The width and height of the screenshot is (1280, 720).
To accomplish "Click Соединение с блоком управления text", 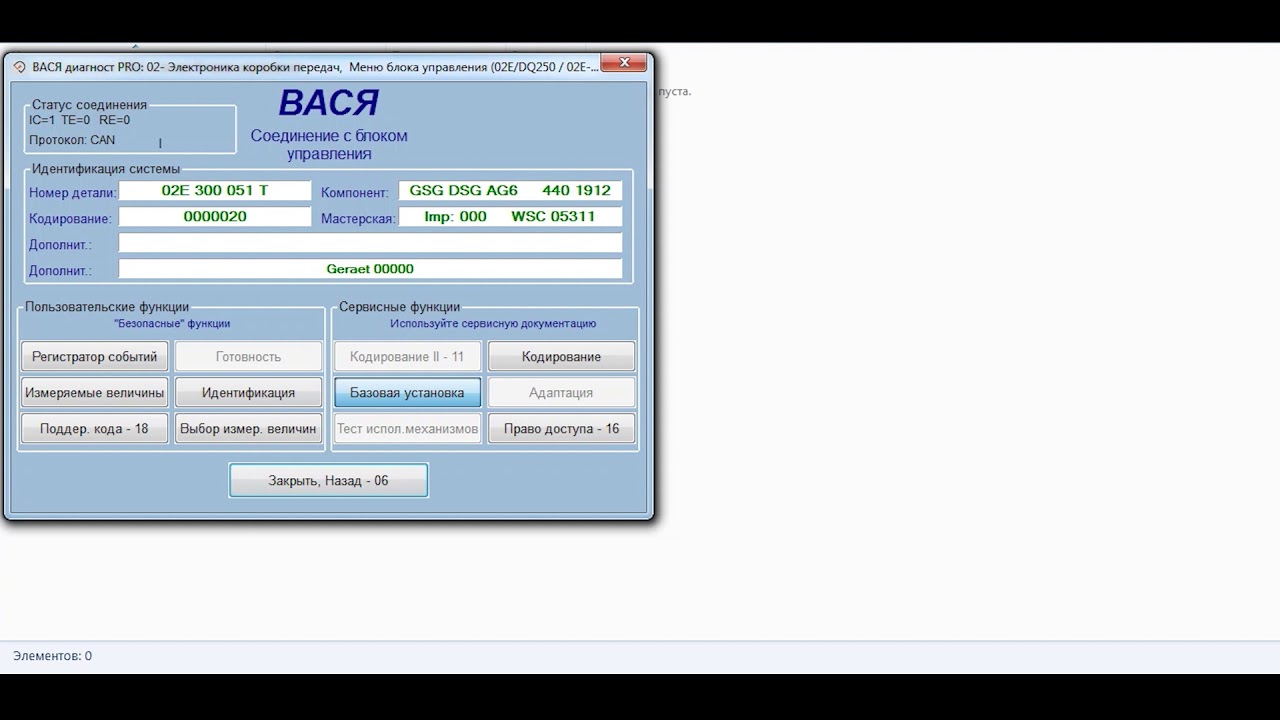I will [329, 145].
